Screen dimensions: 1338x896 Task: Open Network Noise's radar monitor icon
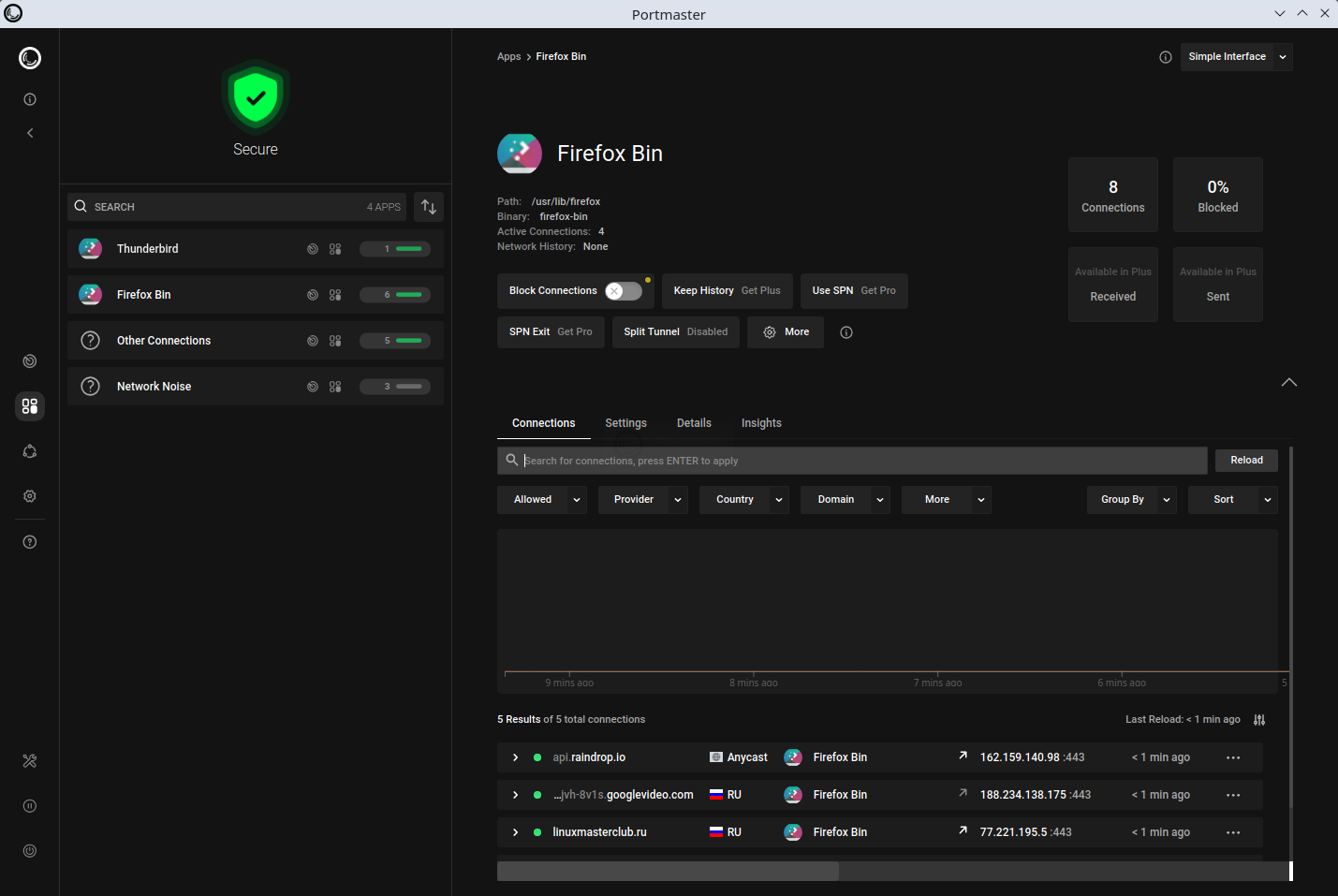click(x=313, y=387)
